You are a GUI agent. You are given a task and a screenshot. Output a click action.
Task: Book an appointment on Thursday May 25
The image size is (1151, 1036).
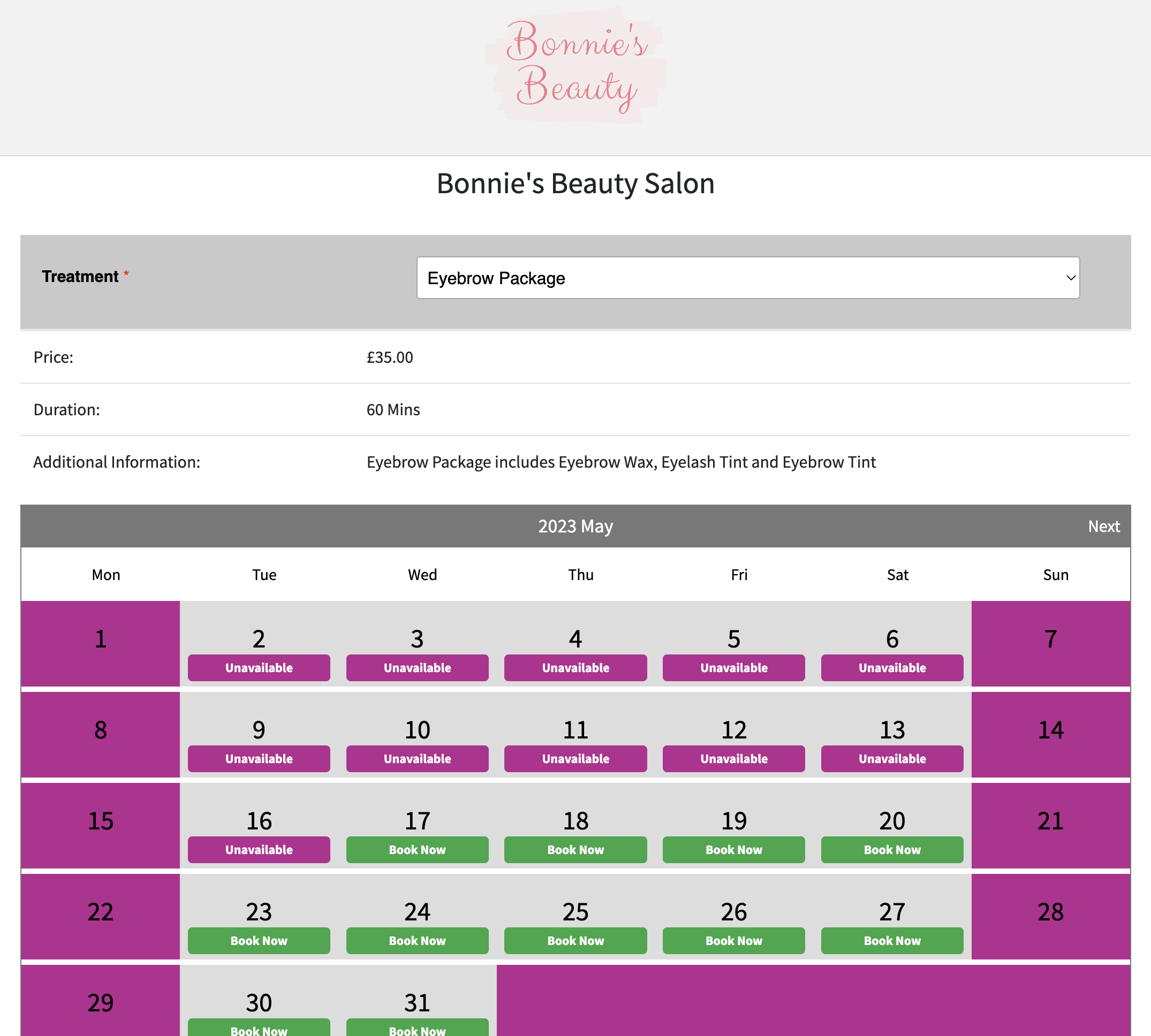point(575,940)
